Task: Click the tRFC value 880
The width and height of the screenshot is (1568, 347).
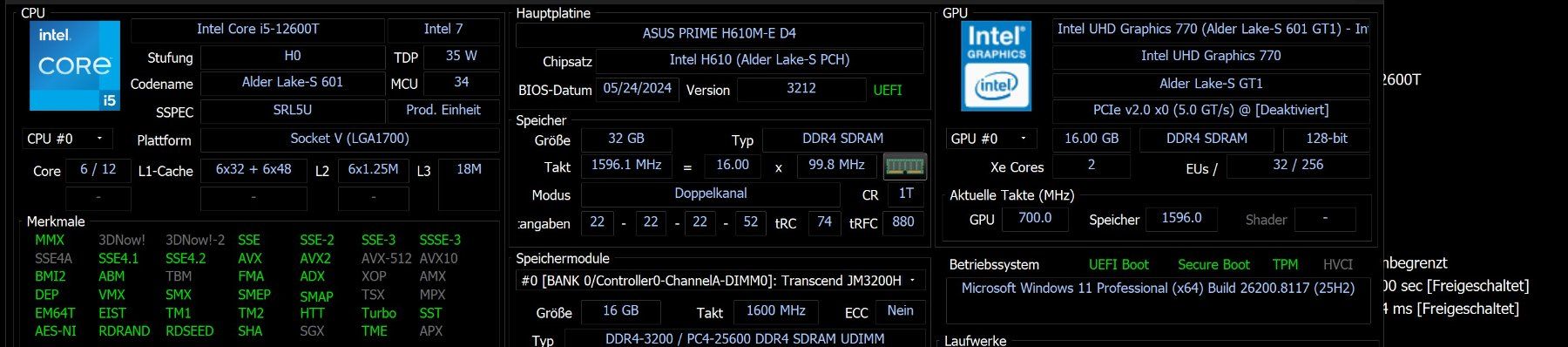Action: pyautogui.click(x=903, y=222)
